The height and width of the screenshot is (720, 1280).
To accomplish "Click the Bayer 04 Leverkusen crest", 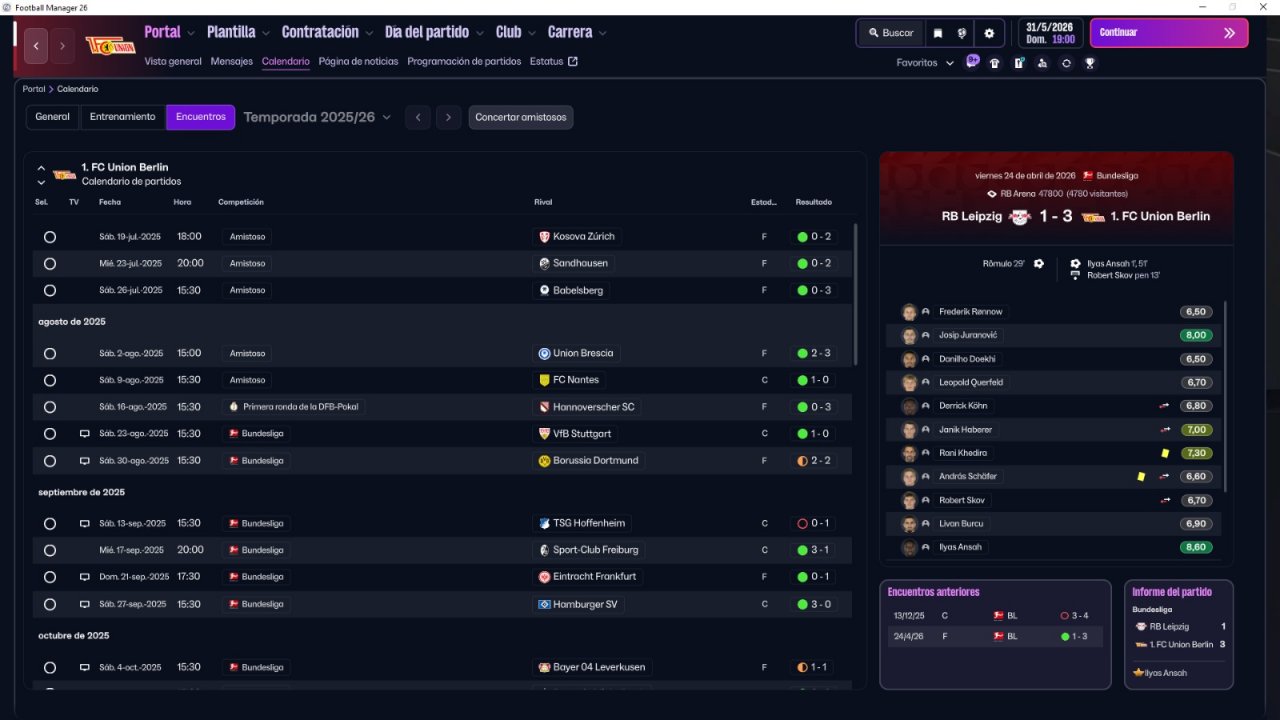I will tap(545, 667).
